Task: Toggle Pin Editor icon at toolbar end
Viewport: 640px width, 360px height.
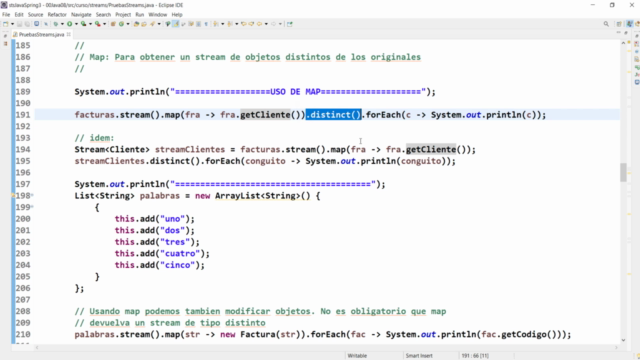Action: pos(289,24)
